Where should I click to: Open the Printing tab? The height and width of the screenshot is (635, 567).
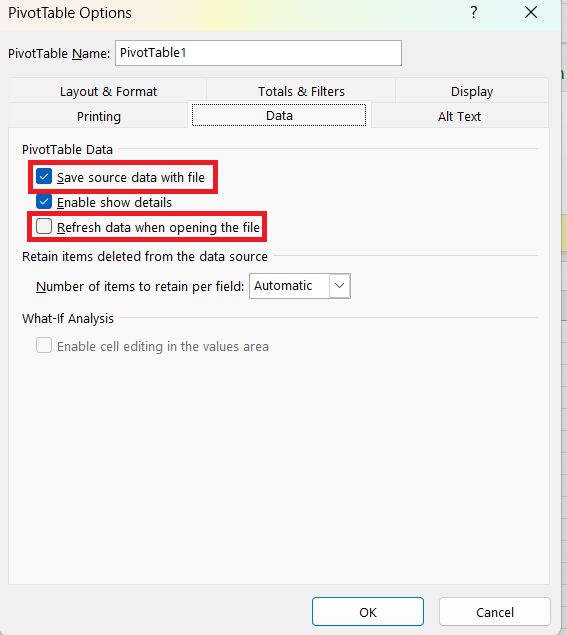point(99,116)
